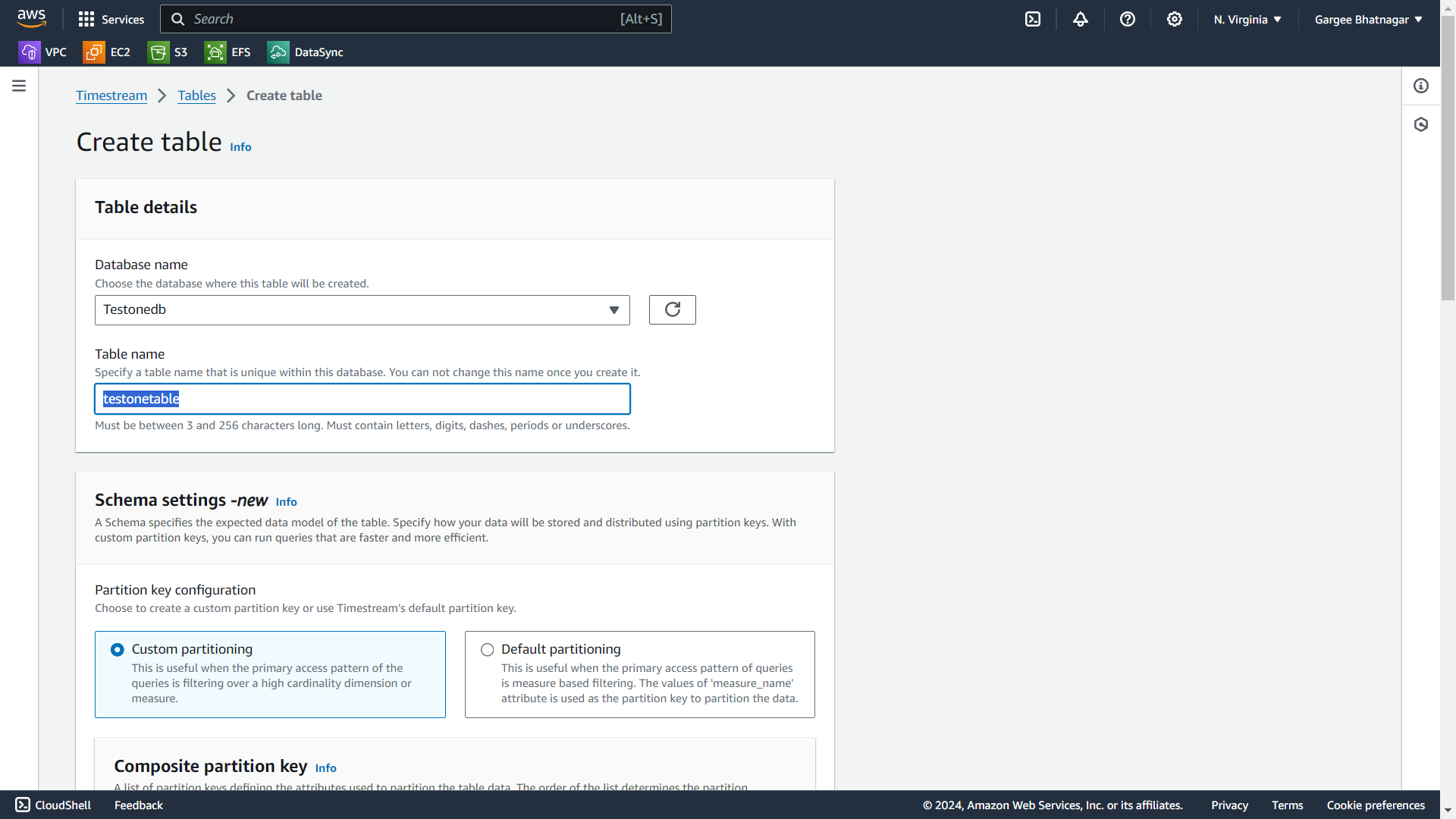Click Info link beside Schema settings

pyautogui.click(x=286, y=502)
